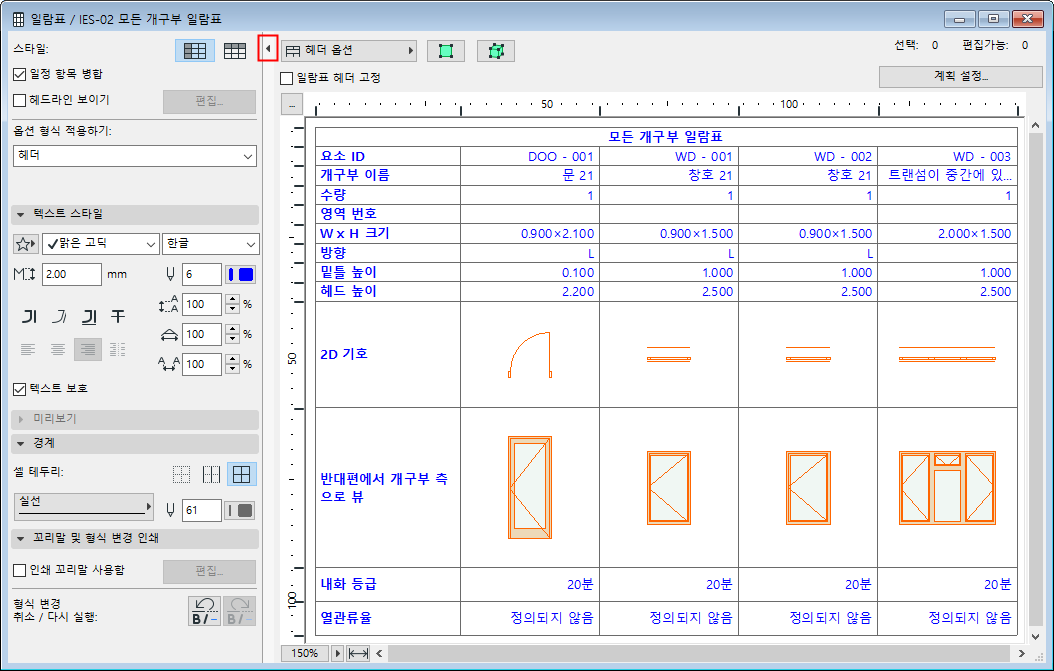
Task: Select the 2D 기호 row header
Action: coord(388,354)
